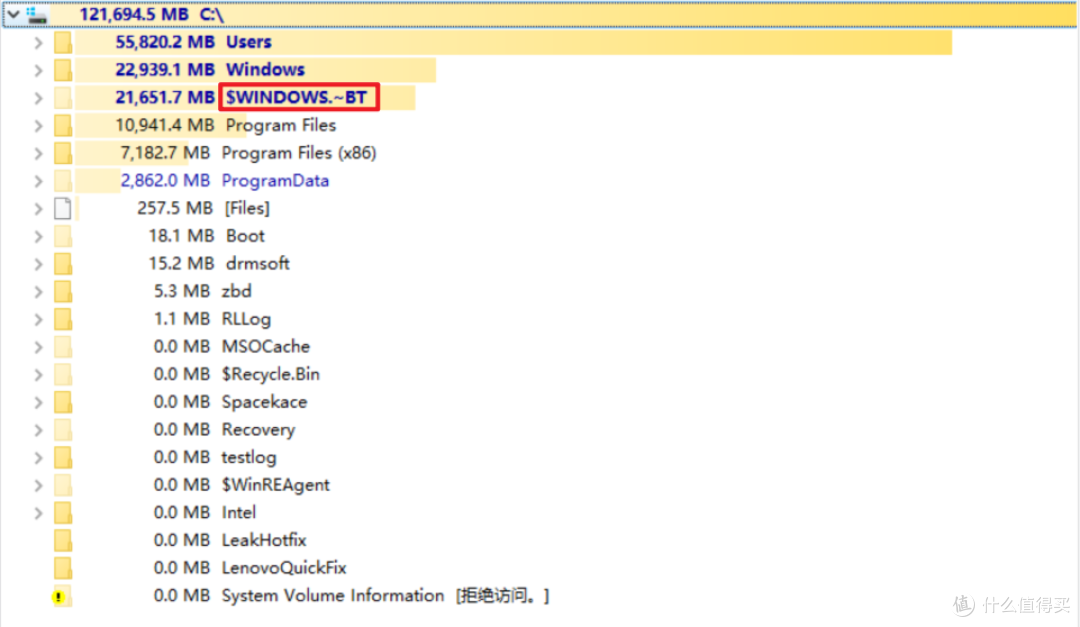Viewport: 1080px width, 627px height.
Task: Click the 21,651.7 MB size value
Action: tap(165, 97)
